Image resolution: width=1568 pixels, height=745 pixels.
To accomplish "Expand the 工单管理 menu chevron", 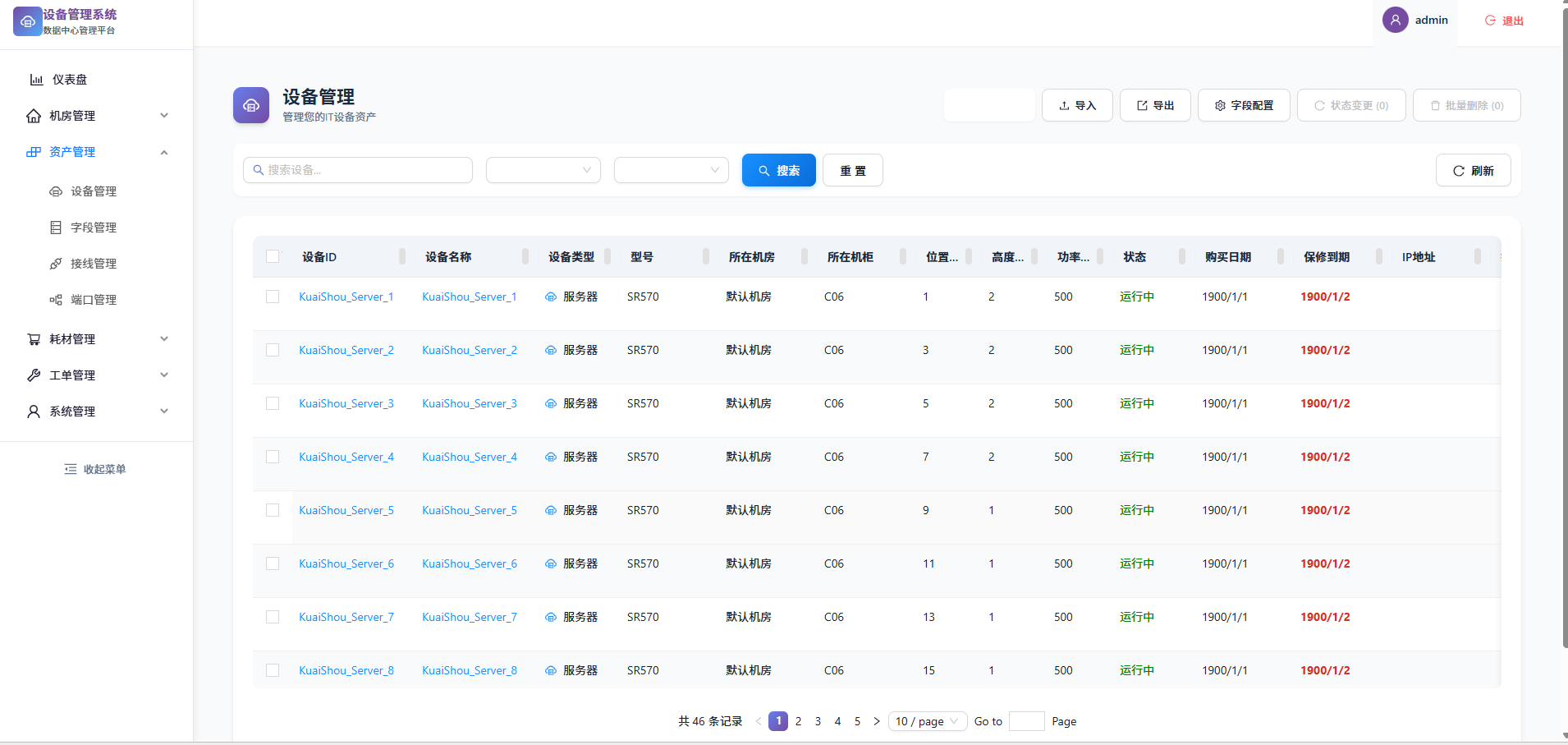I will coord(164,375).
